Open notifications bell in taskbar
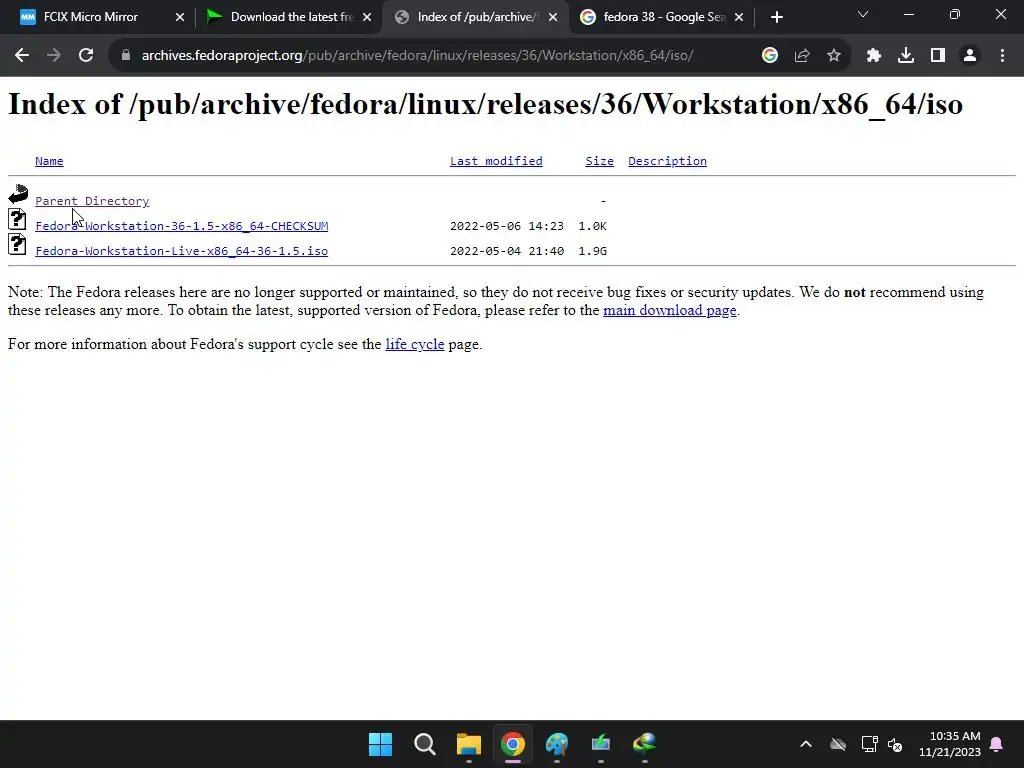1024x768 pixels. pyautogui.click(x=997, y=744)
